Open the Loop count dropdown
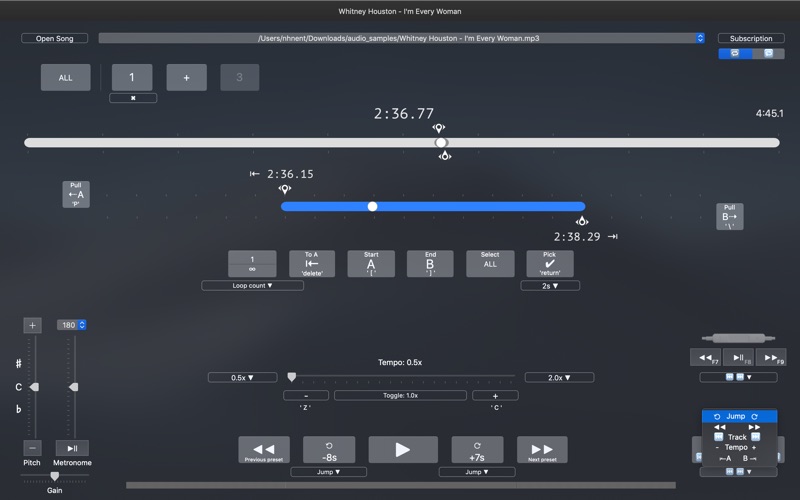 [x=252, y=286]
